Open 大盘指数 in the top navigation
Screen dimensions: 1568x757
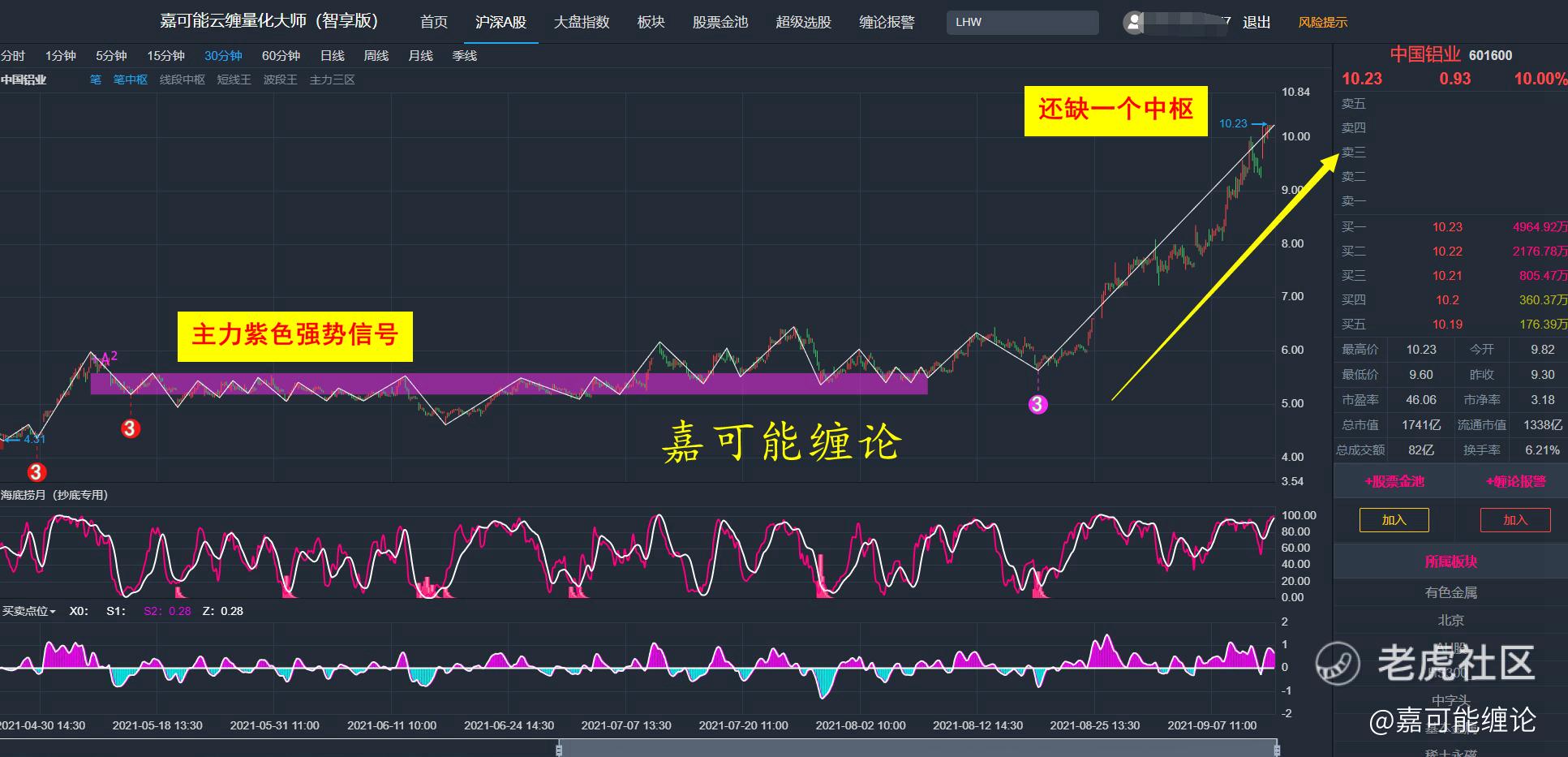coord(582,22)
